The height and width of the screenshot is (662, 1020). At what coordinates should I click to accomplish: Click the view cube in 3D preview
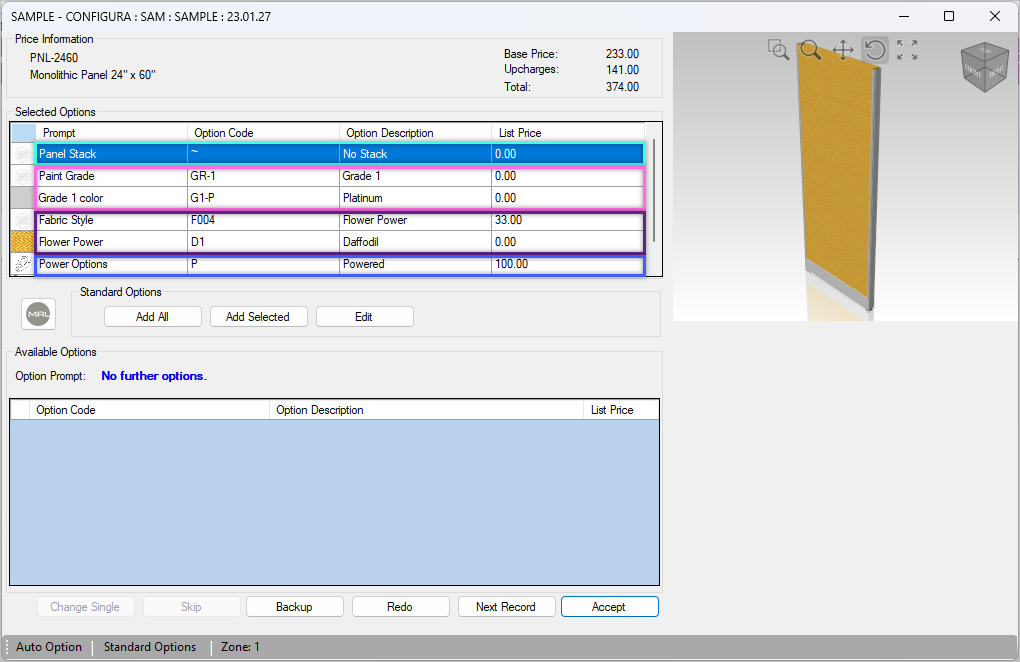pos(985,67)
